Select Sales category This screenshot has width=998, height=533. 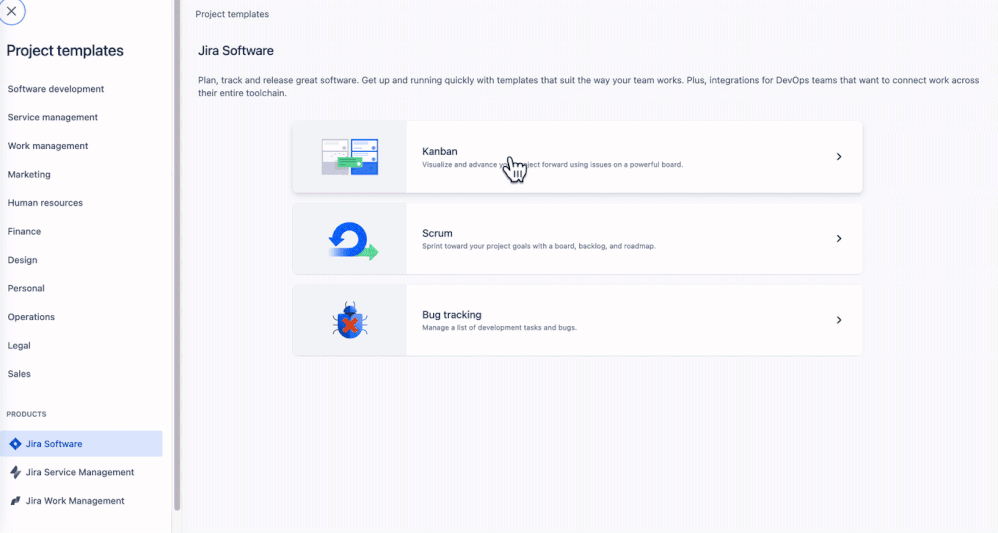[19, 374]
